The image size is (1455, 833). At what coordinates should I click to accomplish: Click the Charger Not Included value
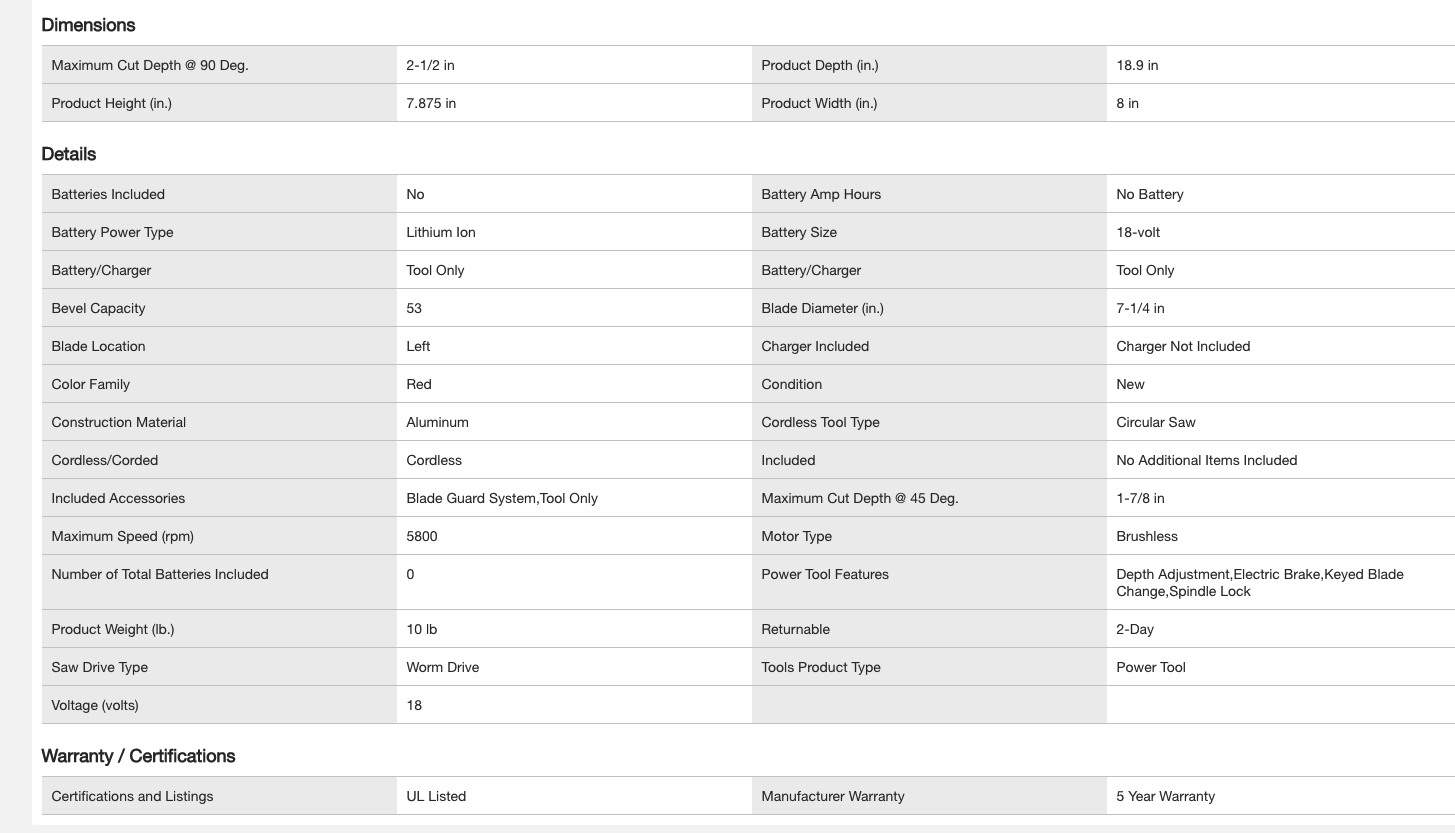coord(1183,346)
